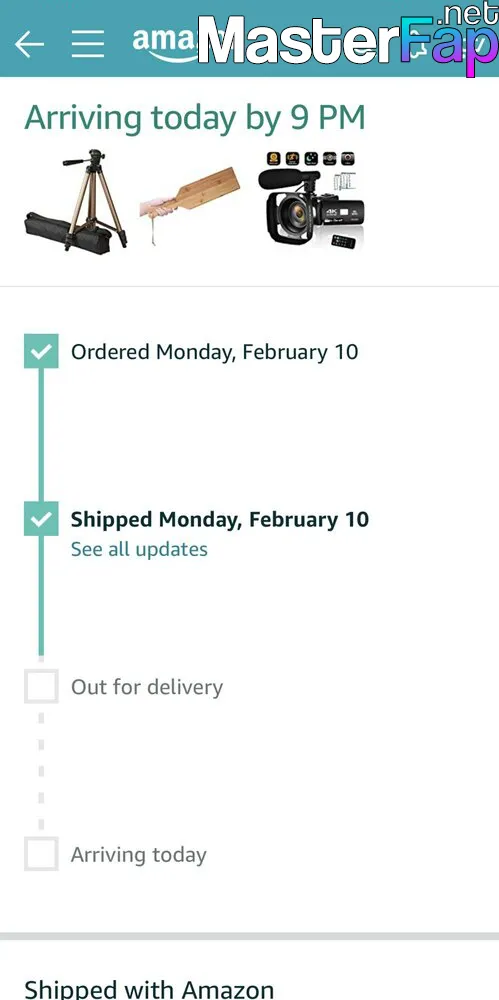This screenshot has width=499, height=1000.
Task: Tap the Shipped Monday, February 10 label
Action: click(220, 519)
